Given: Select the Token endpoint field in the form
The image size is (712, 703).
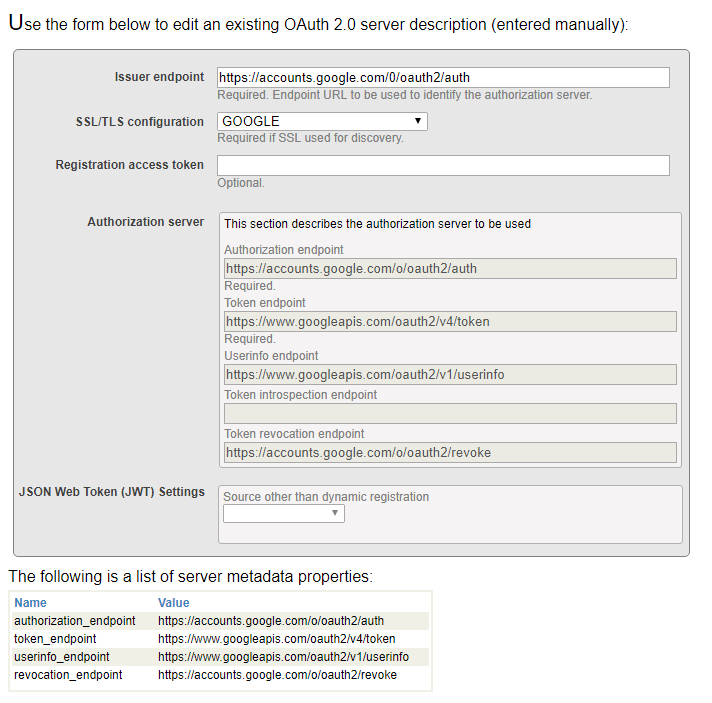Looking at the screenshot, I should click(450, 321).
